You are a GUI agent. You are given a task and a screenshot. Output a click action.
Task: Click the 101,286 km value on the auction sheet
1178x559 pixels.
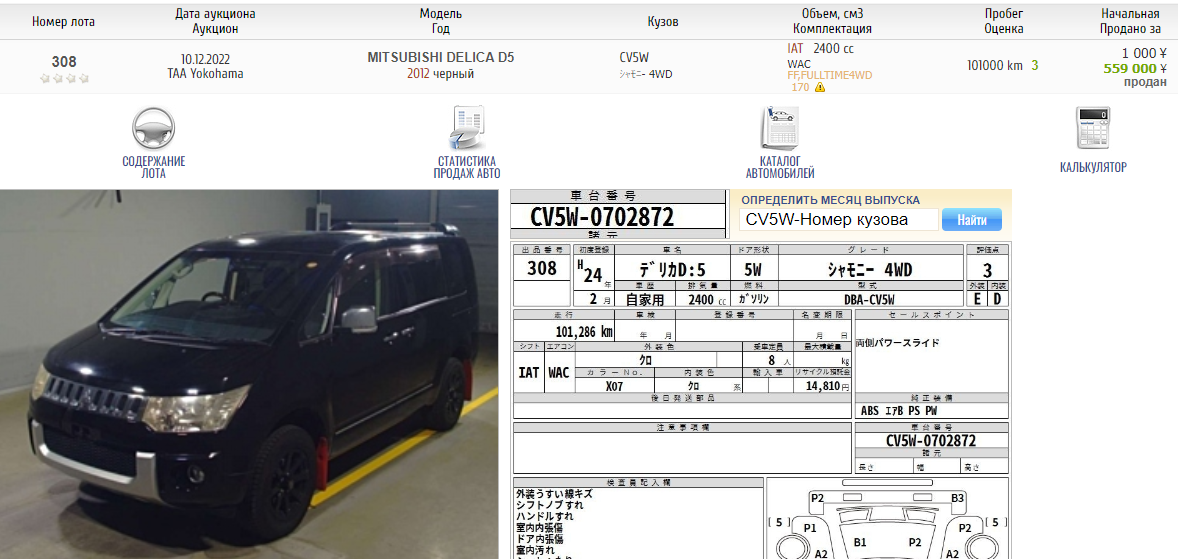[x=584, y=332]
